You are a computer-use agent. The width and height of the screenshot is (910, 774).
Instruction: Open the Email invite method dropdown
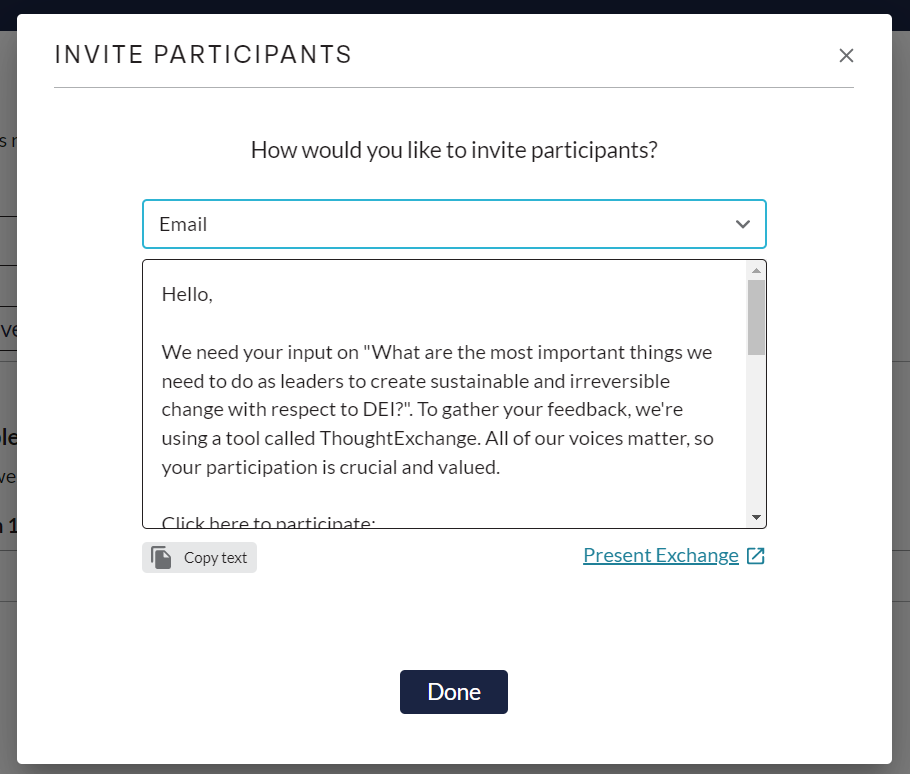point(454,224)
